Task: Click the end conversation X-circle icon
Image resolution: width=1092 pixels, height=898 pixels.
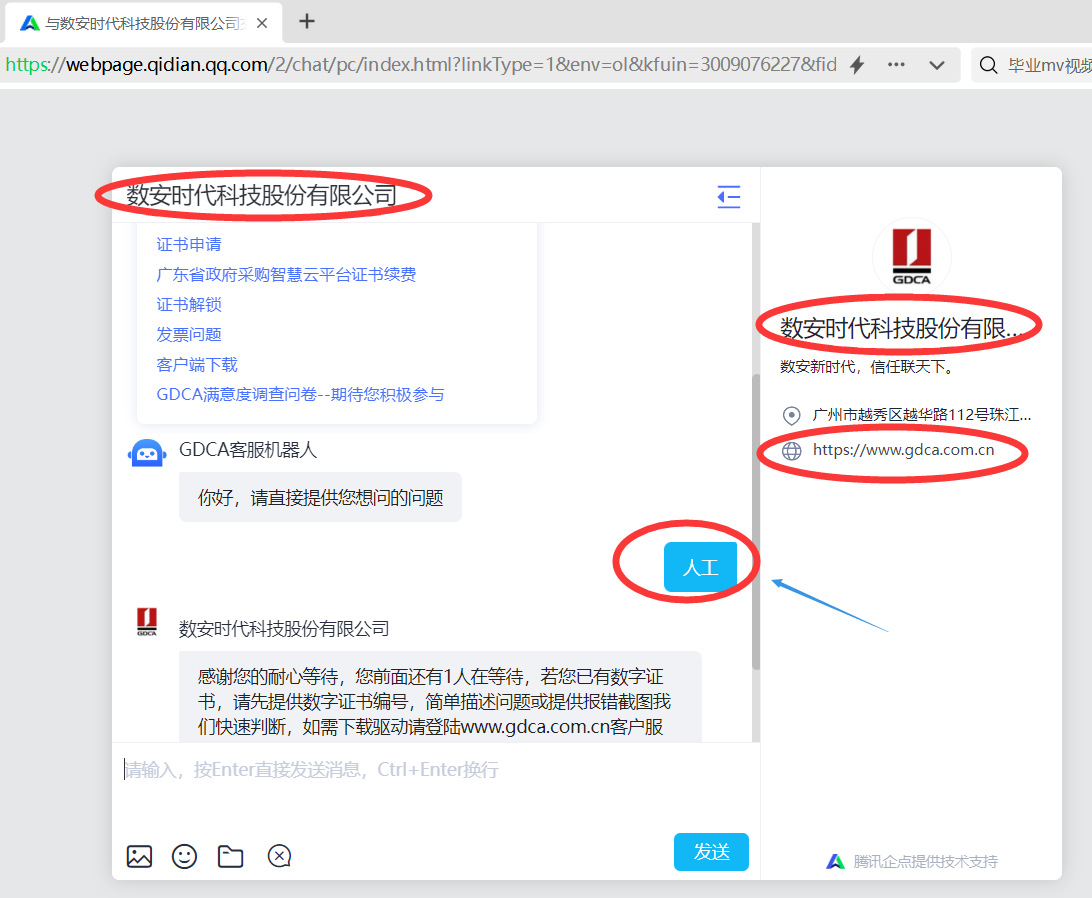Action: [279, 856]
